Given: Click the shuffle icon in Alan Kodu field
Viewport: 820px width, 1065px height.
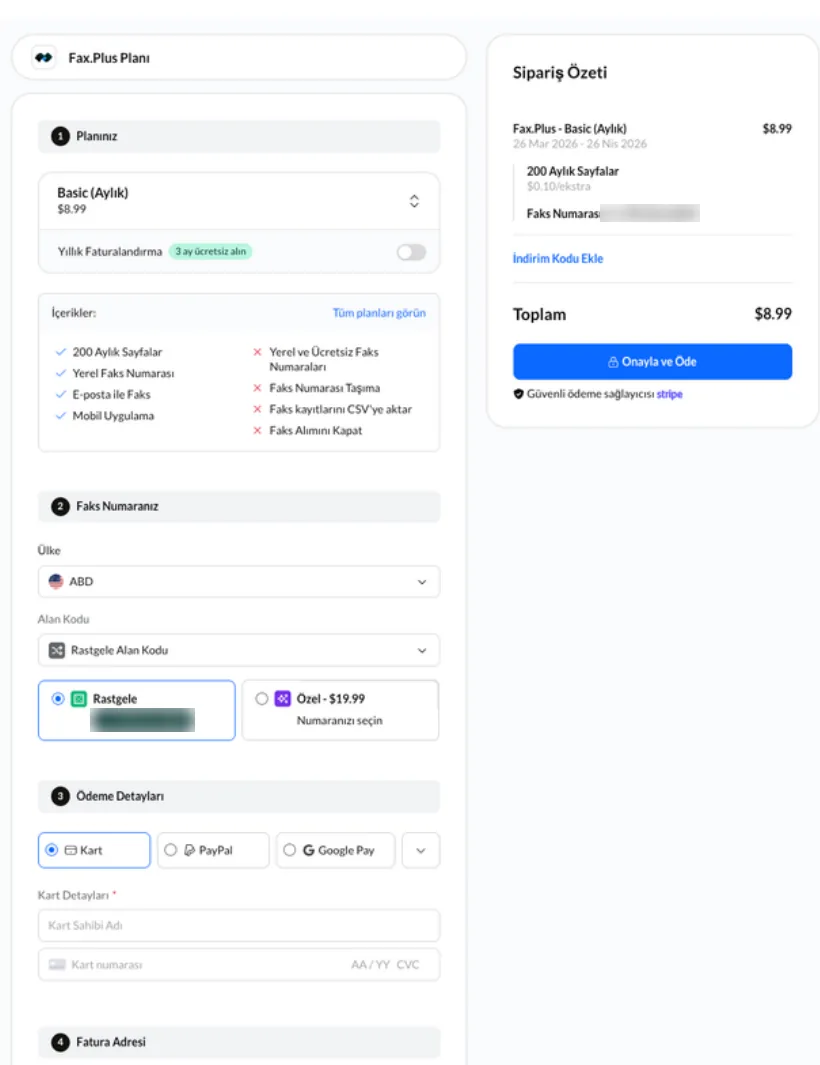Looking at the screenshot, I should pyautogui.click(x=57, y=650).
